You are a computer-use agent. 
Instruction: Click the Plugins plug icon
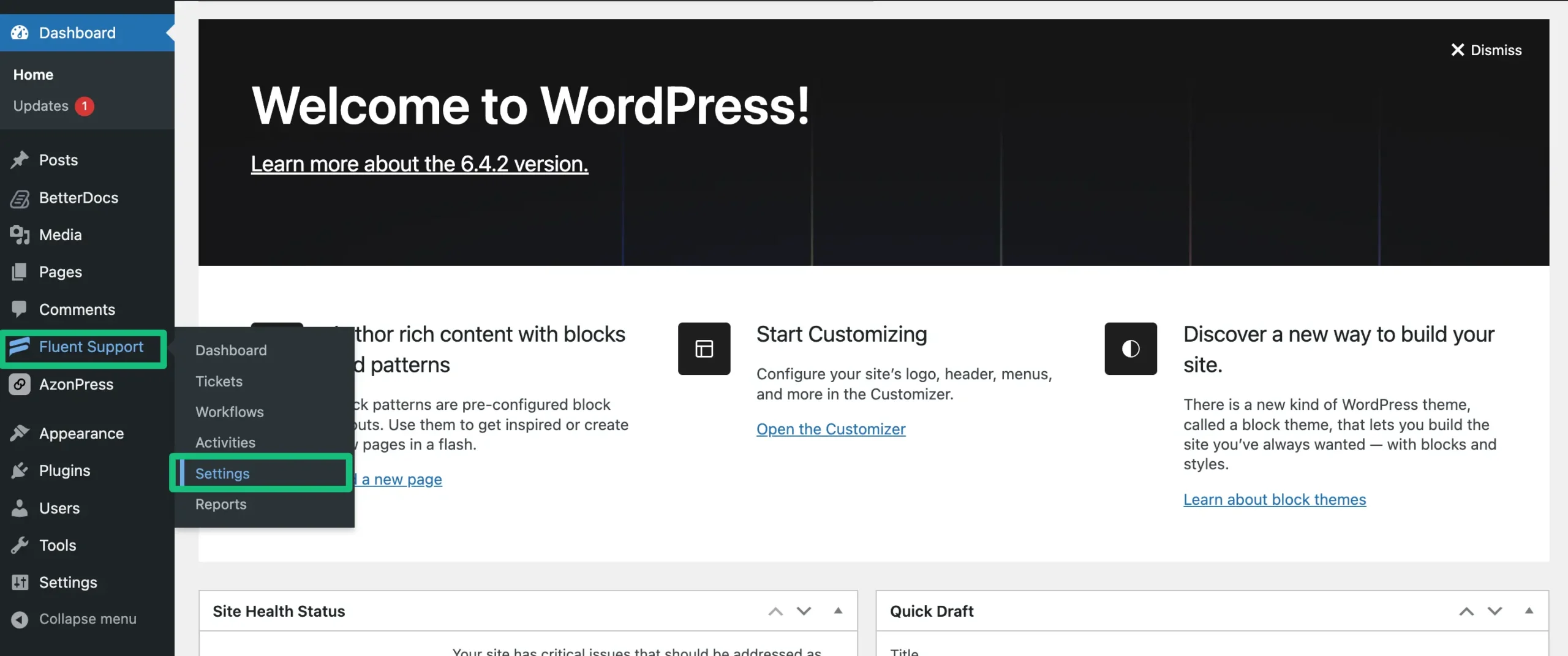pos(20,470)
